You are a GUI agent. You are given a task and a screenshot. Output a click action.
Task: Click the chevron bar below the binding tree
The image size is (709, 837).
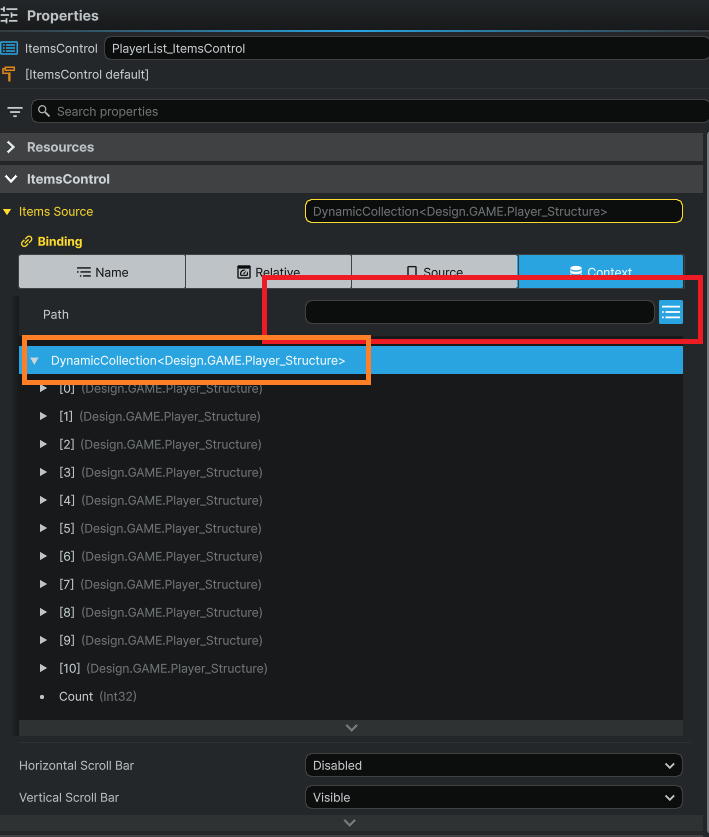coord(351,728)
